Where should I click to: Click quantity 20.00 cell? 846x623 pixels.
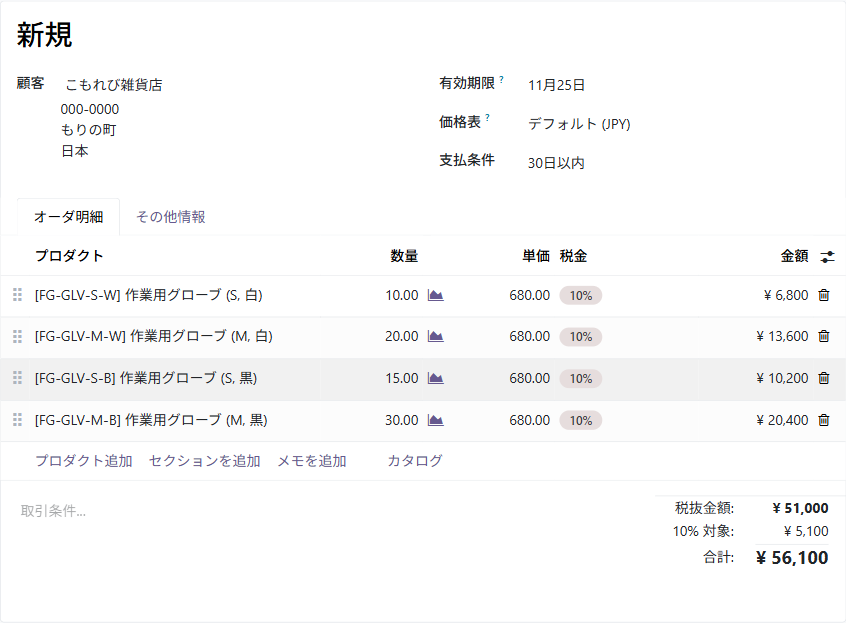401,336
